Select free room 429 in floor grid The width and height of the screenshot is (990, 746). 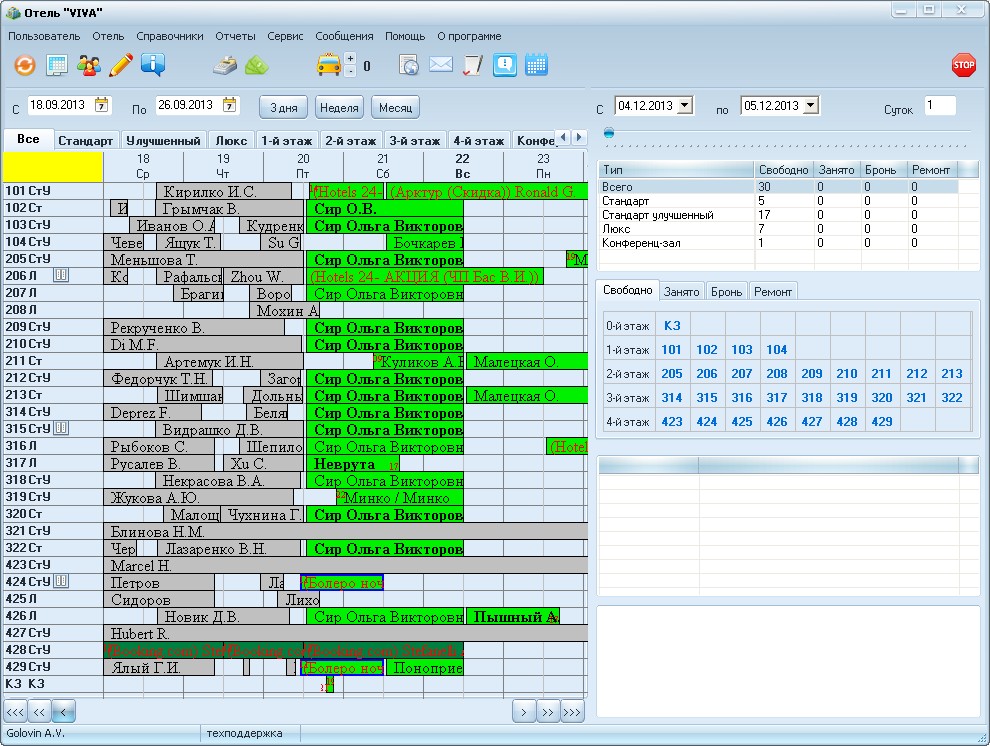881,422
